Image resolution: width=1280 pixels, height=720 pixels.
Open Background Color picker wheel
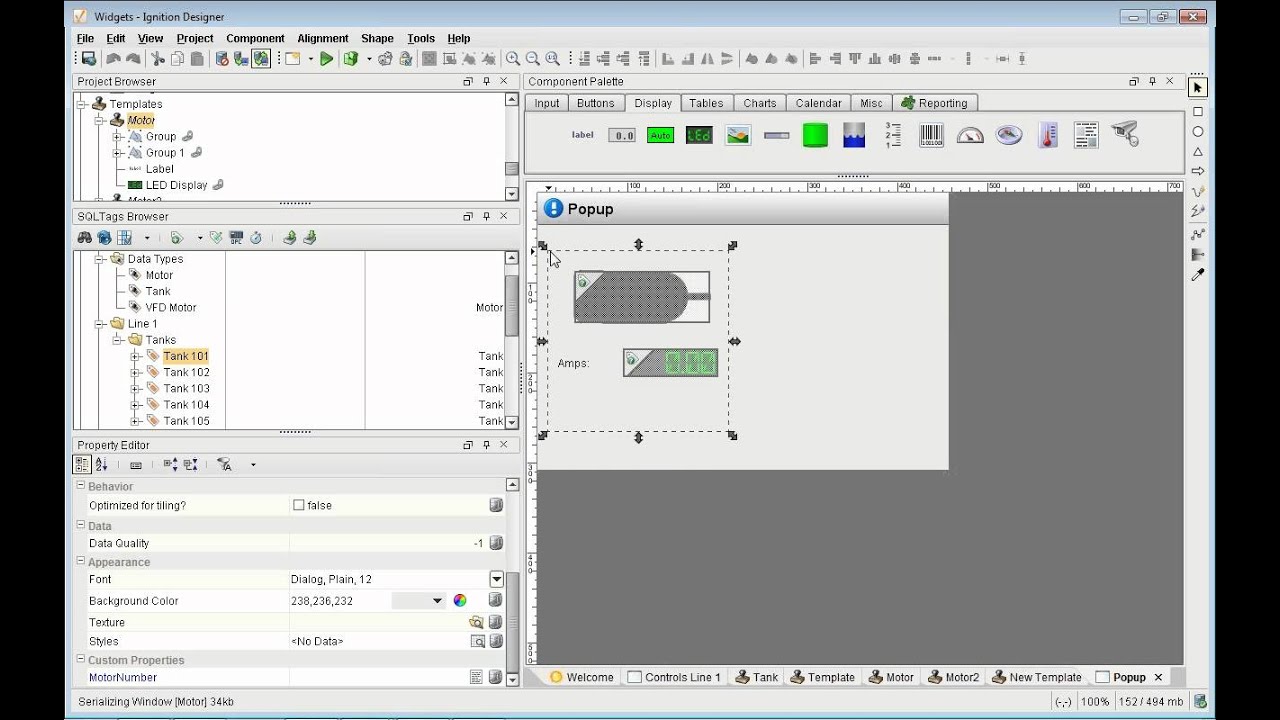(460, 601)
